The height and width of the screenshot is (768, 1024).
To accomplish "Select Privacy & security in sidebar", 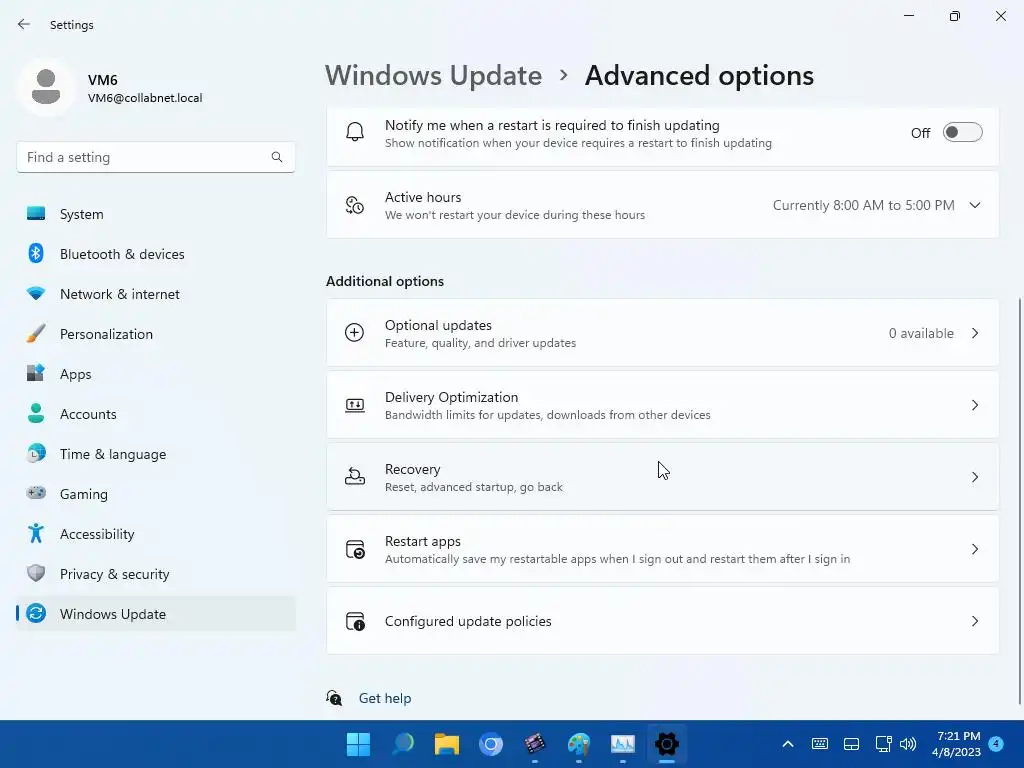I will 156,574.
